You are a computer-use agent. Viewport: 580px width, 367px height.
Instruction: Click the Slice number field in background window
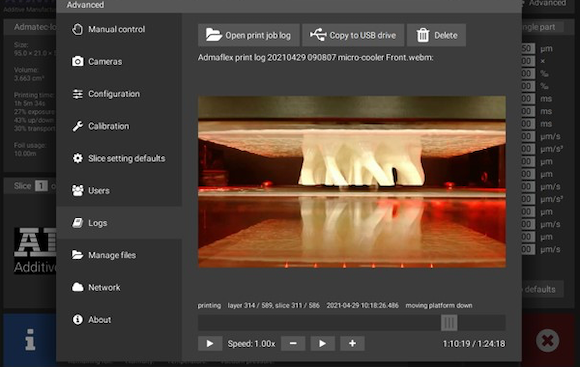click(41, 186)
